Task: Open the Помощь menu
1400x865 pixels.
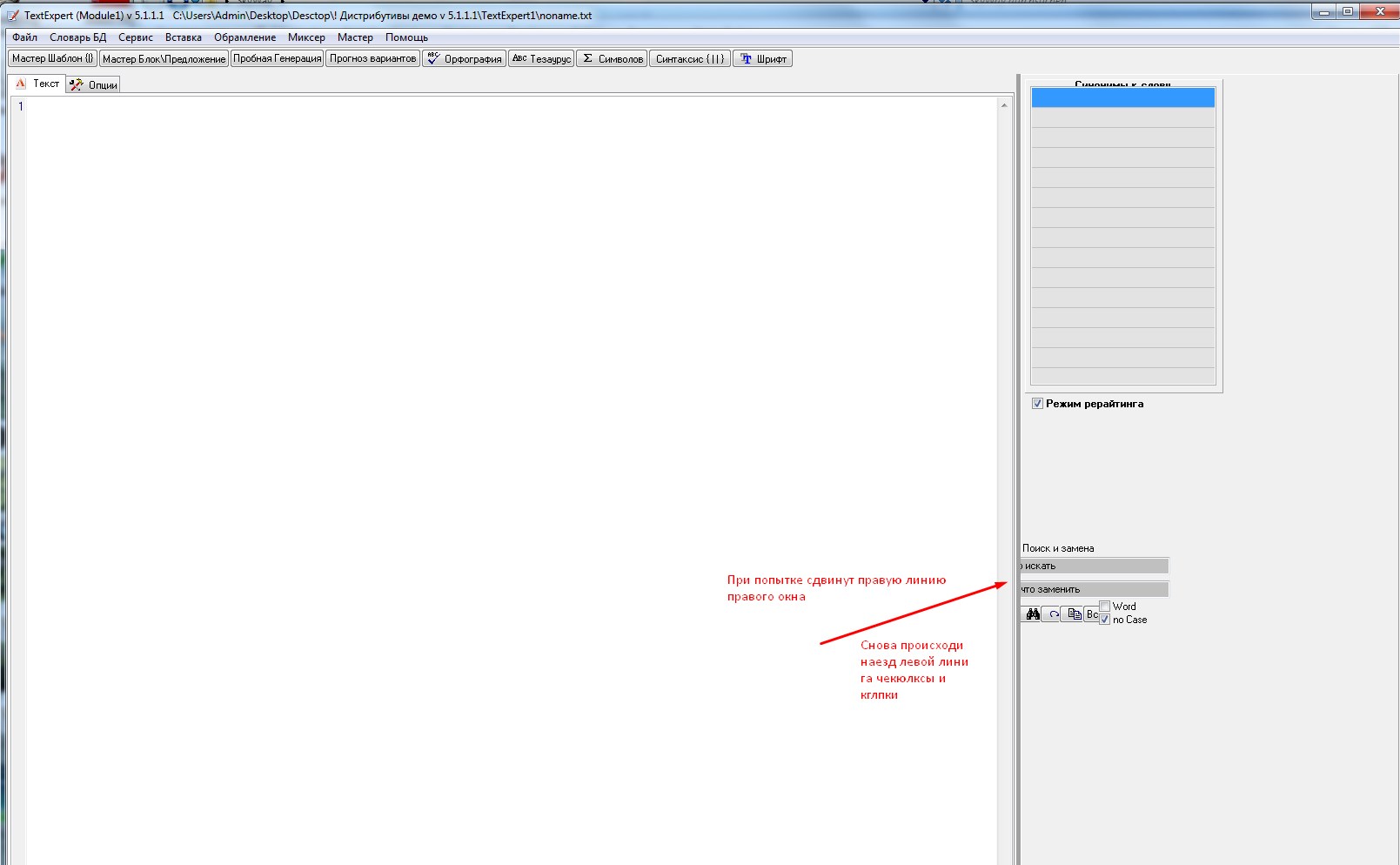Action: (406, 37)
